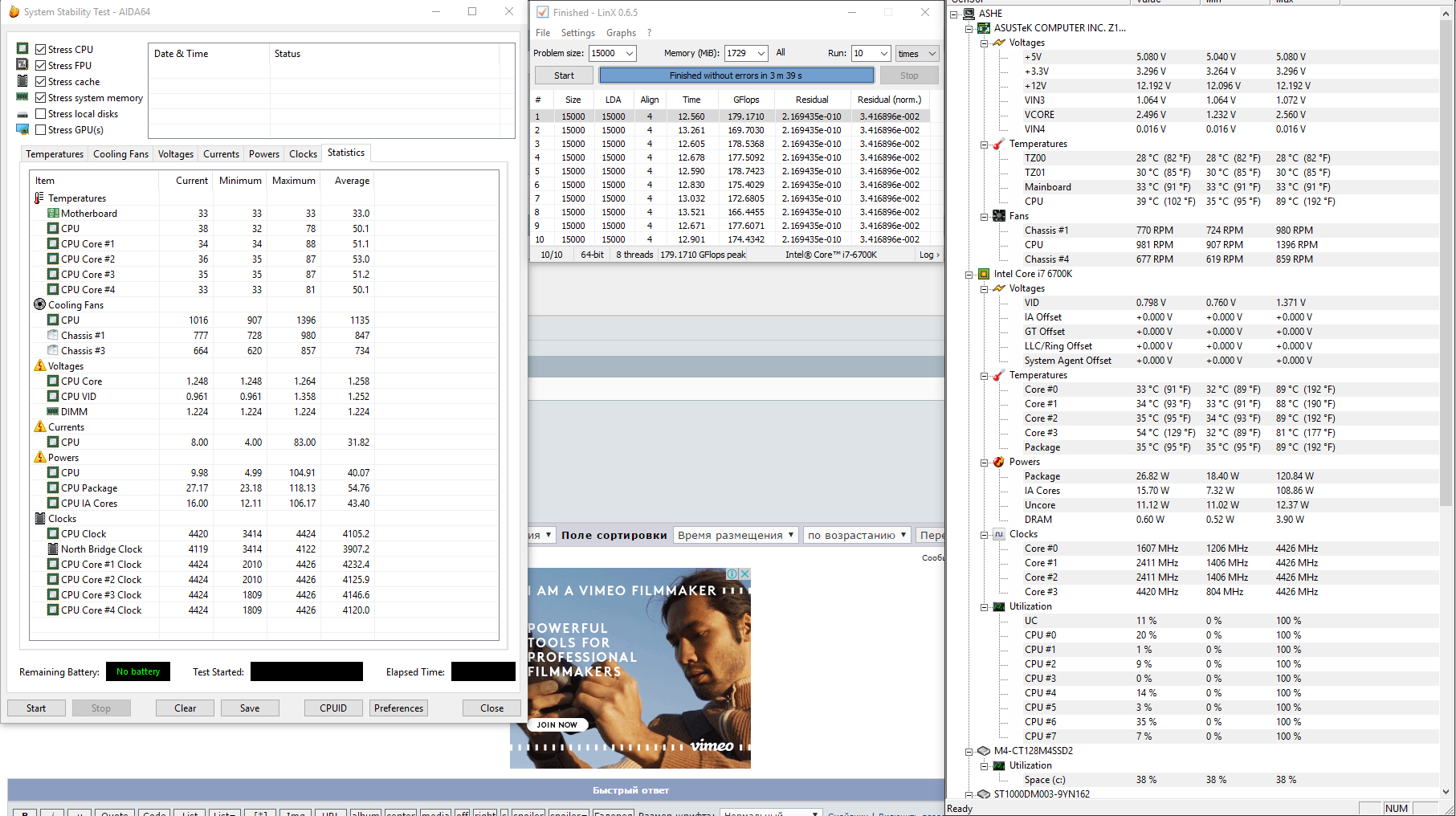Click the 'Finished without errors' progress bar

click(736, 75)
